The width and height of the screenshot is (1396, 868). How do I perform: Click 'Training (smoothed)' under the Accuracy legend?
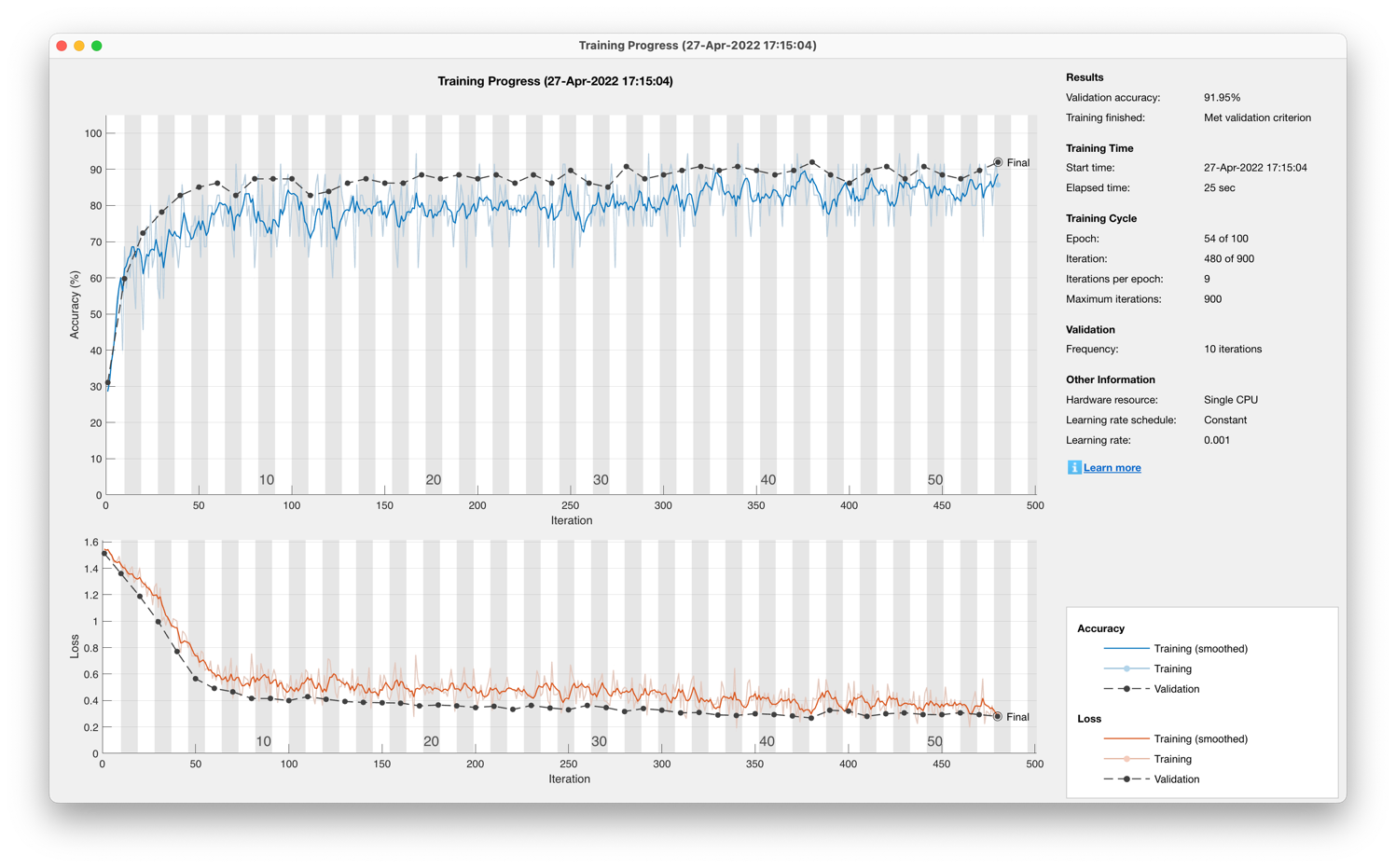[x=1200, y=649]
